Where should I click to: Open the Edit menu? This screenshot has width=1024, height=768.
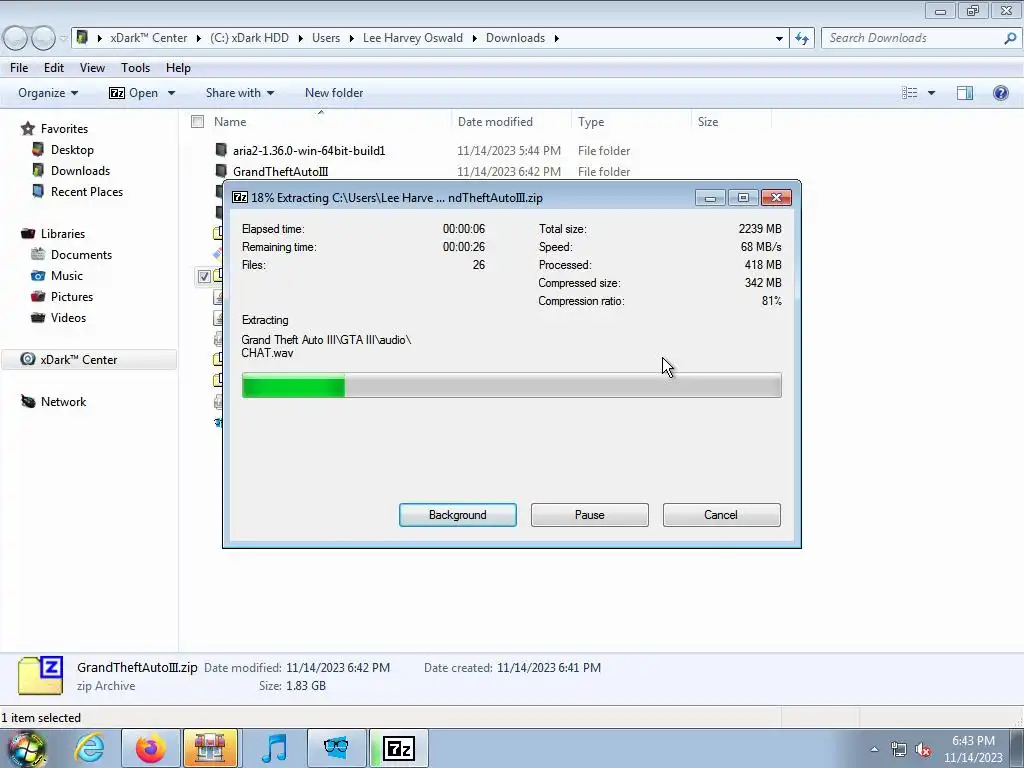tap(54, 68)
